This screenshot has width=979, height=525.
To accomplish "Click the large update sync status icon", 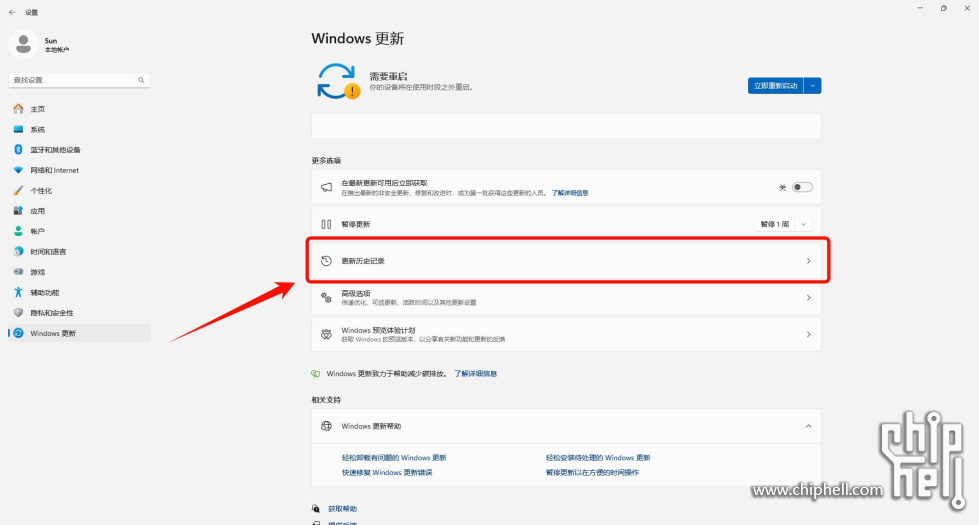I will coord(338,81).
